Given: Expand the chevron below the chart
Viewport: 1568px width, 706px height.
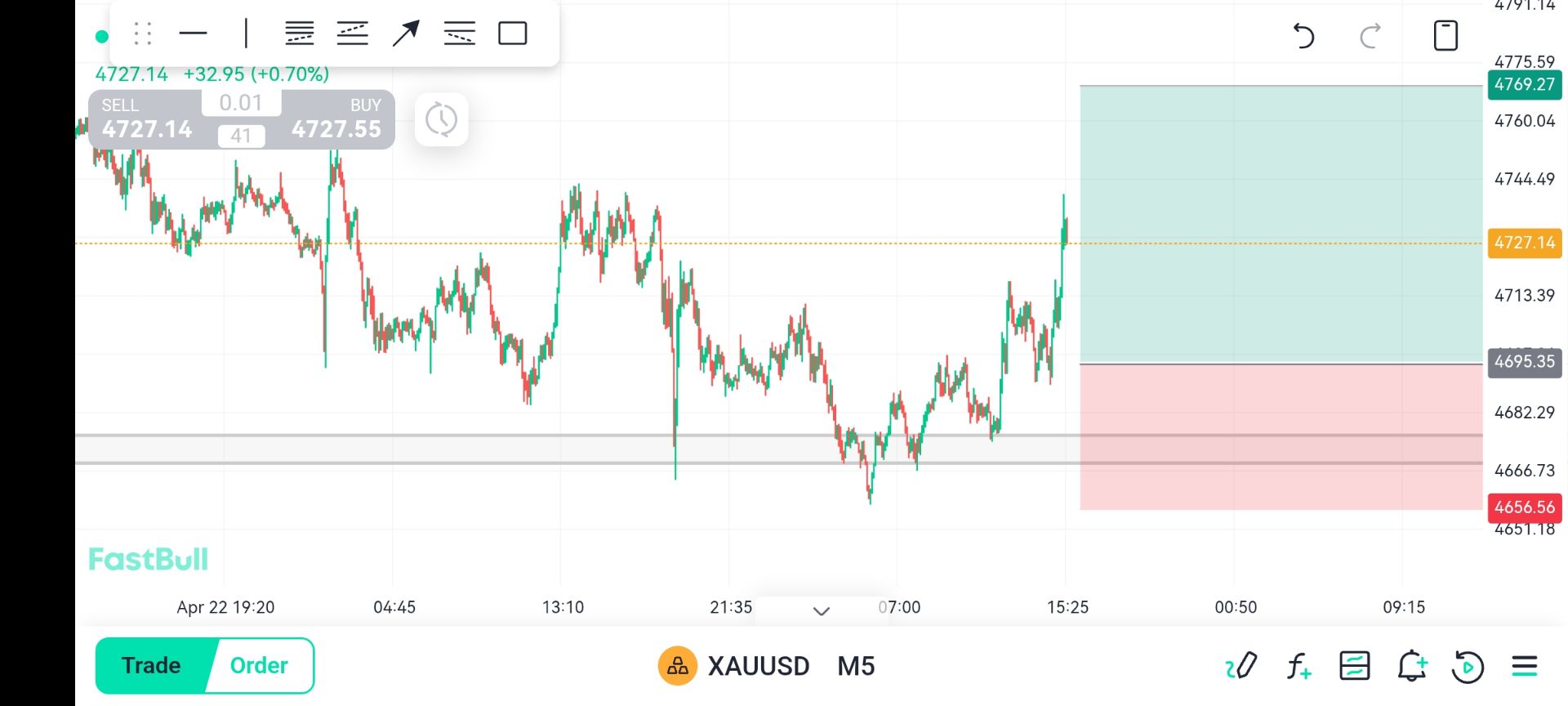Looking at the screenshot, I should [822, 610].
